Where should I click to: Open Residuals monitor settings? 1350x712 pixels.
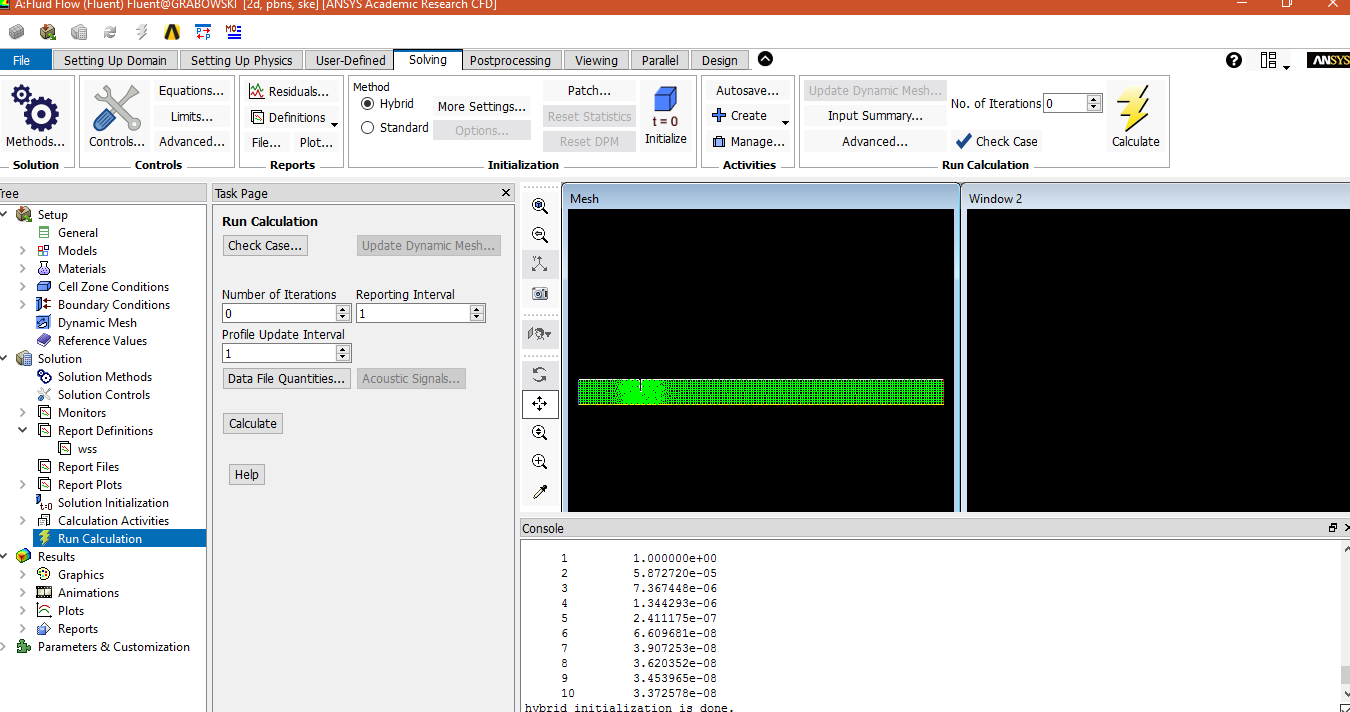click(x=289, y=91)
